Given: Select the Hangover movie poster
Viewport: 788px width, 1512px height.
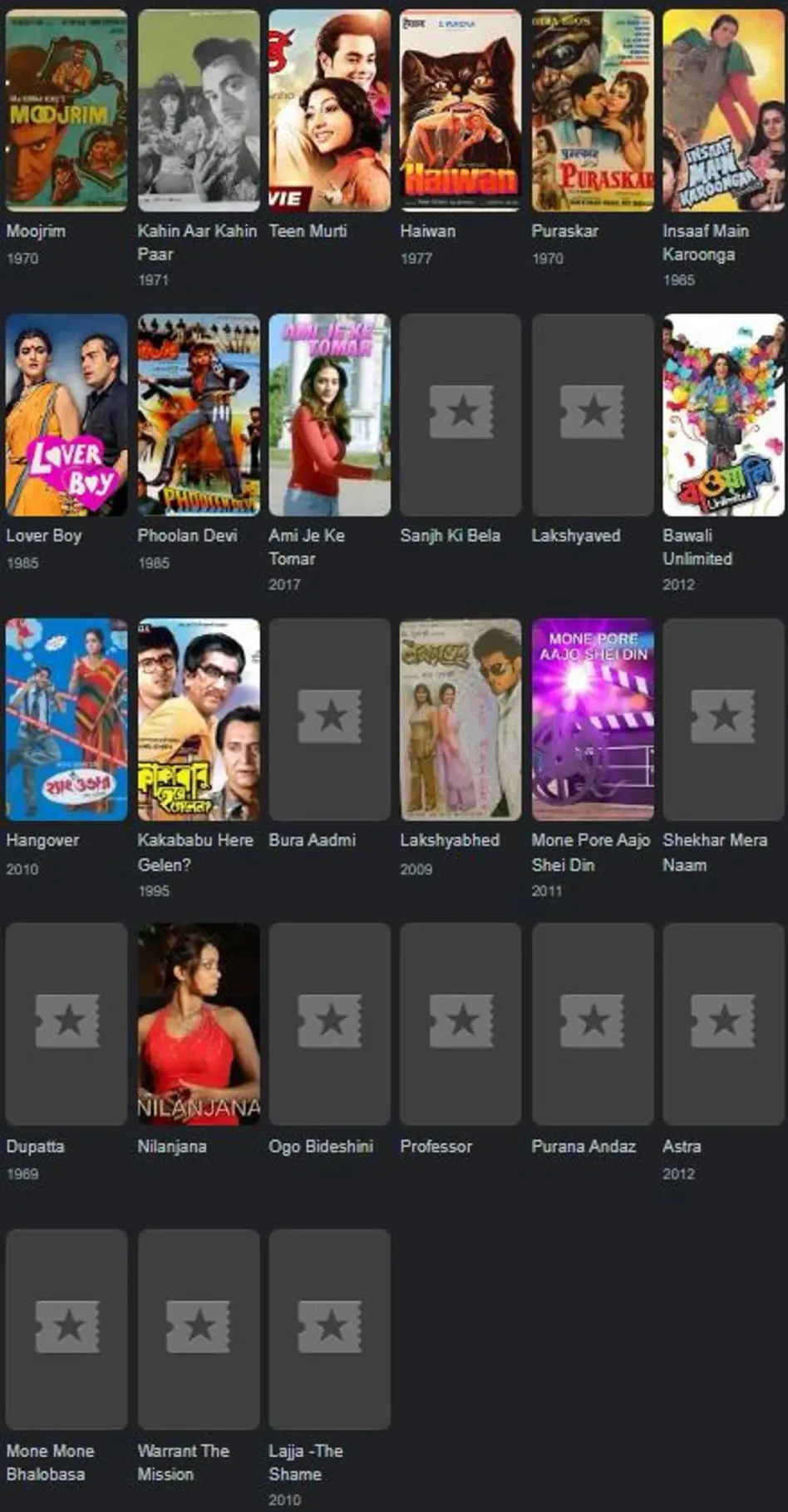Looking at the screenshot, I should [x=66, y=719].
